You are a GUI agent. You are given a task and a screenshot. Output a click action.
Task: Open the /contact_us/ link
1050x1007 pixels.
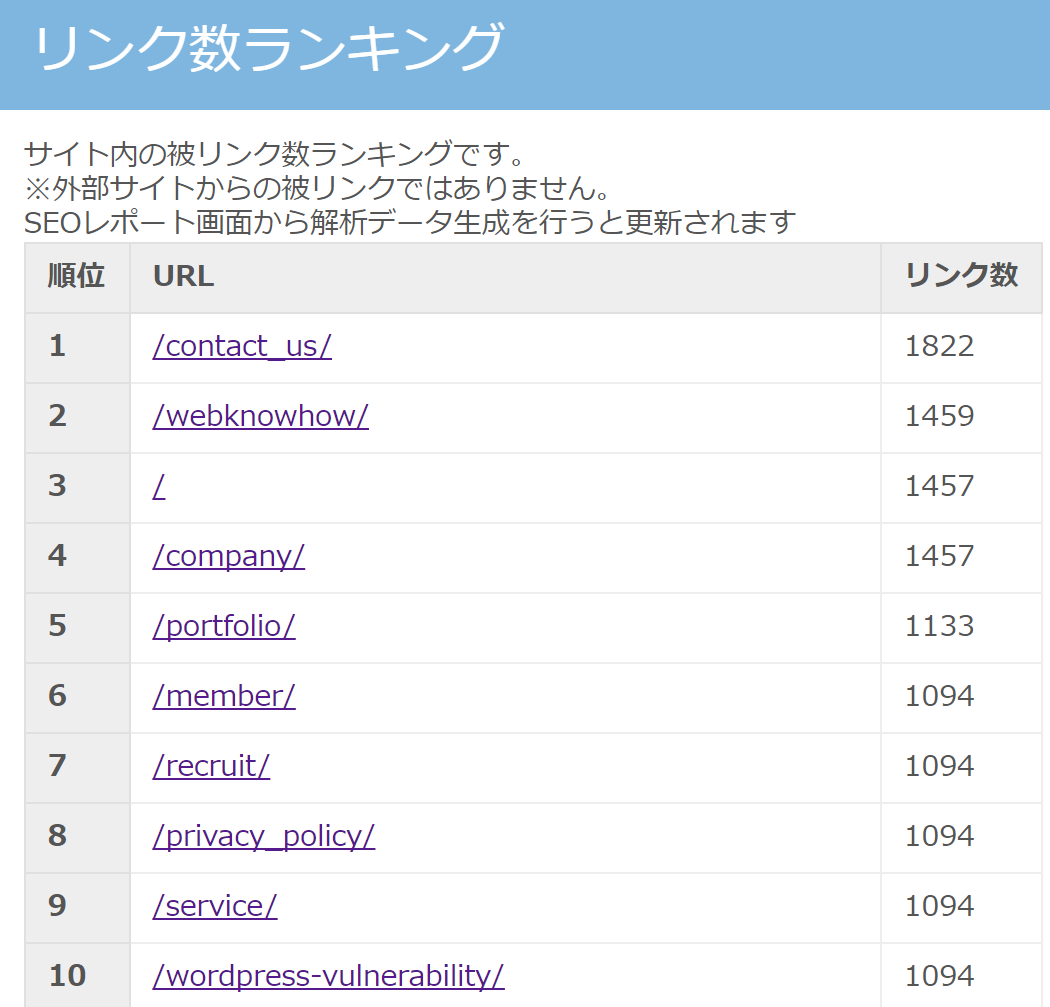242,346
